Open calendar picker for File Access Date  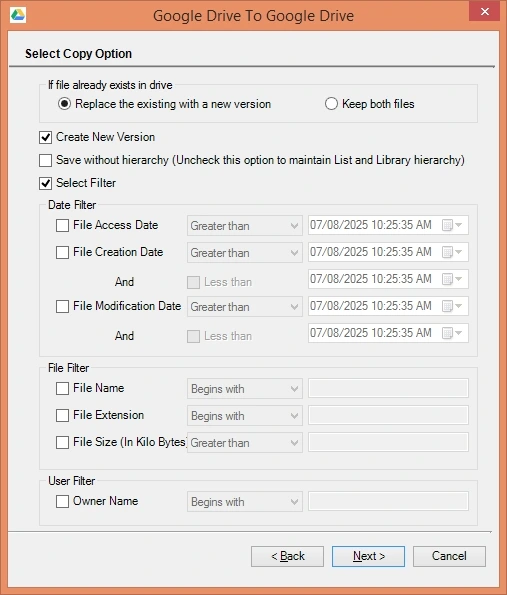[x=452, y=225]
